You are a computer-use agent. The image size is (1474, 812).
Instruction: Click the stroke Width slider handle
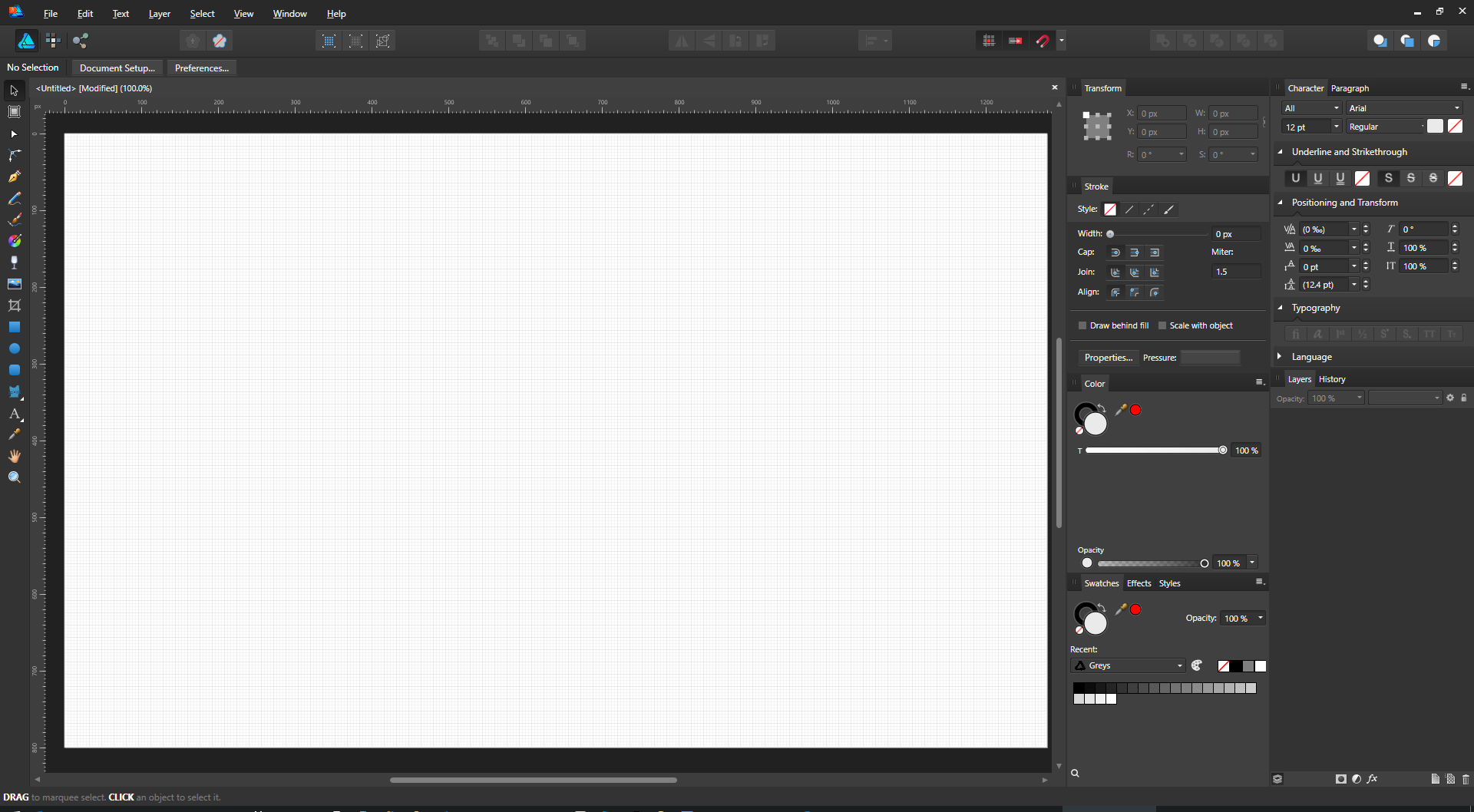pos(1110,234)
